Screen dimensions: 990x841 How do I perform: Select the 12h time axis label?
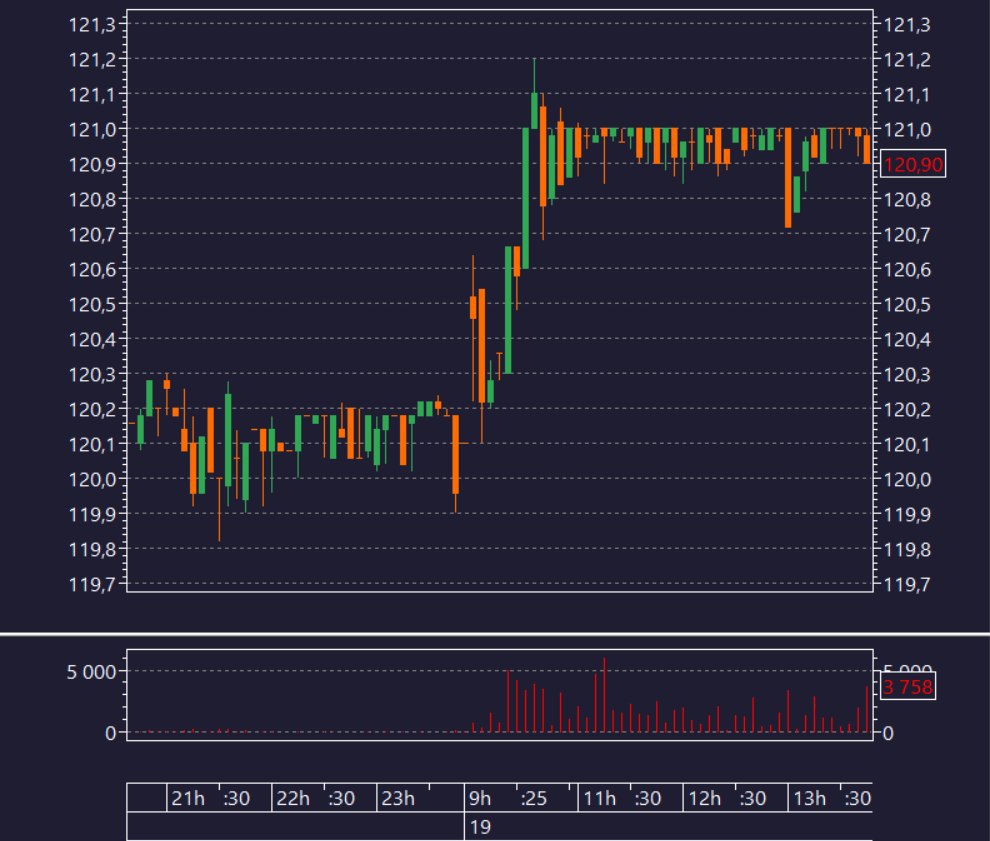click(x=705, y=799)
